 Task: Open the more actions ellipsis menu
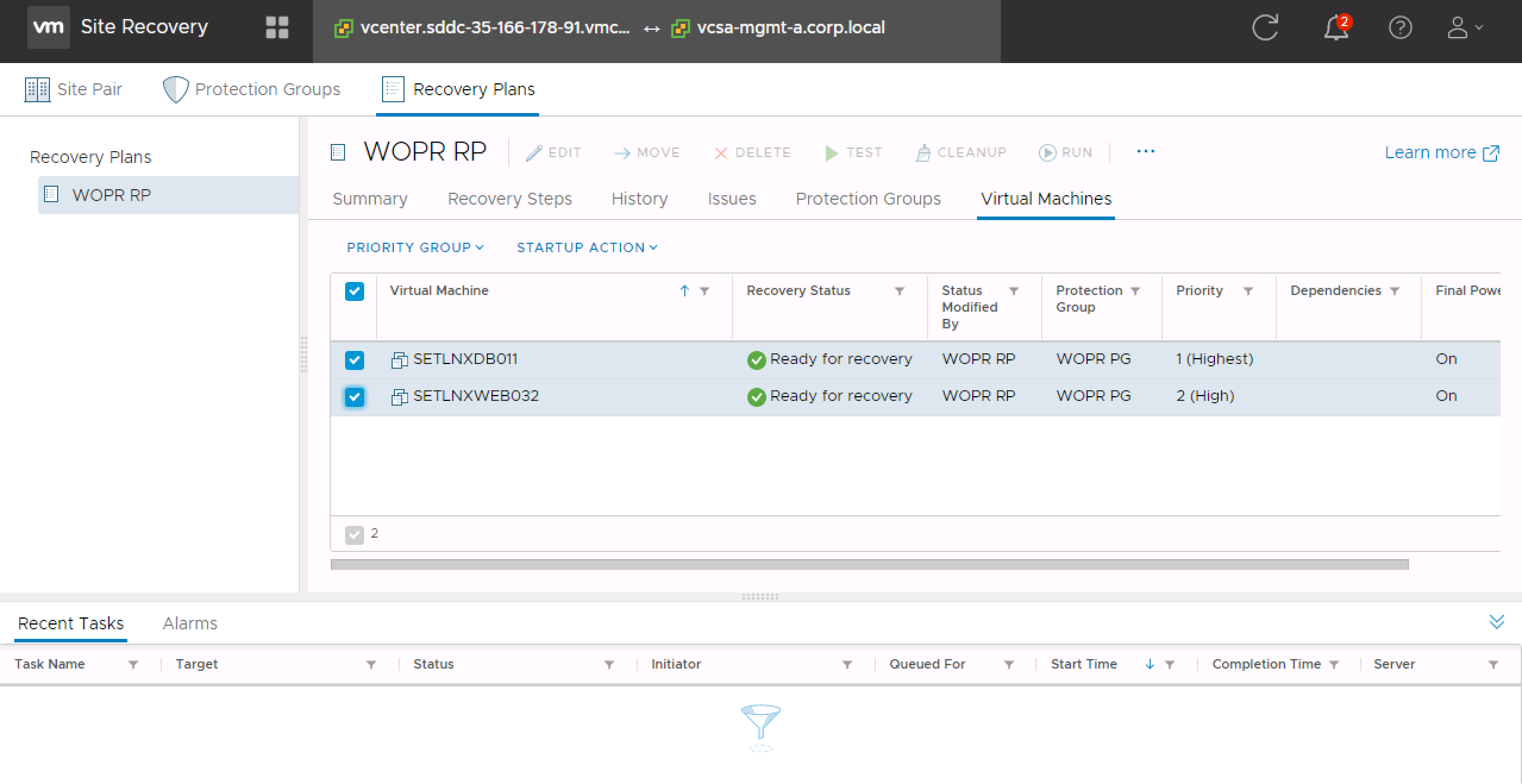point(1145,152)
